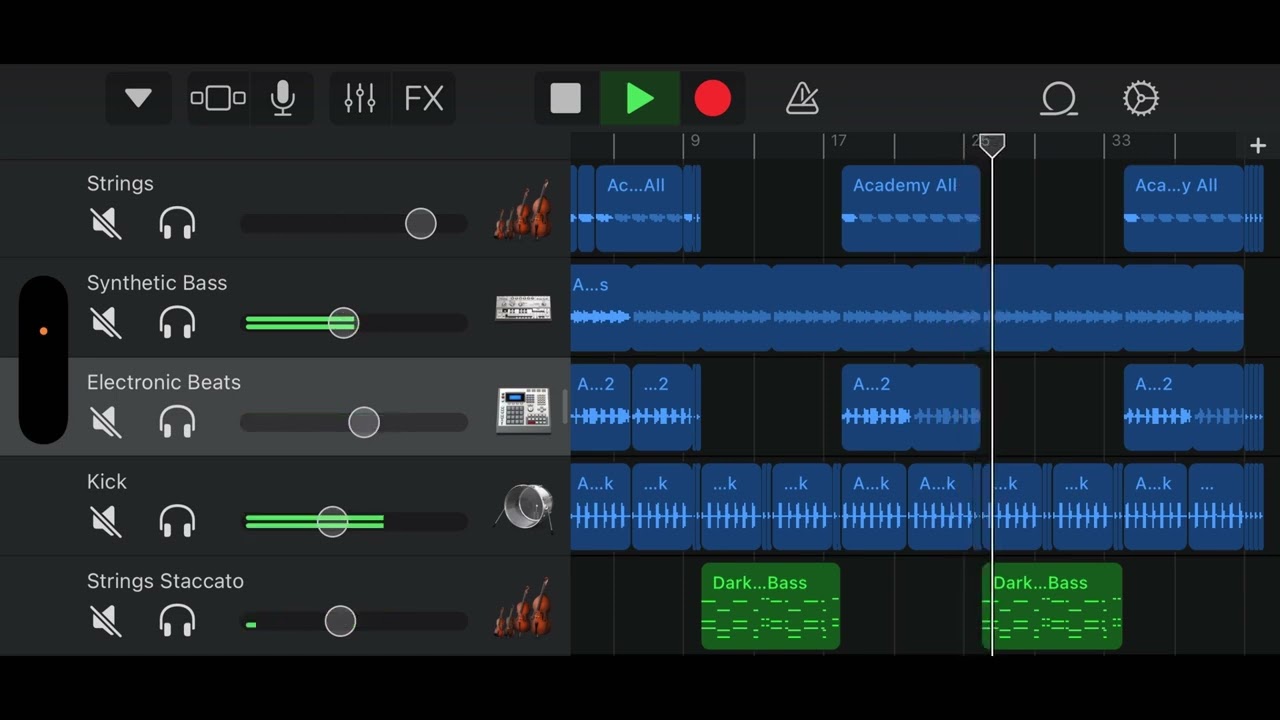Viewport: 1280px width, 720px height.
Task: Open the Synthetic Bass synthesizer icon
Action: [x=523, y=308]
